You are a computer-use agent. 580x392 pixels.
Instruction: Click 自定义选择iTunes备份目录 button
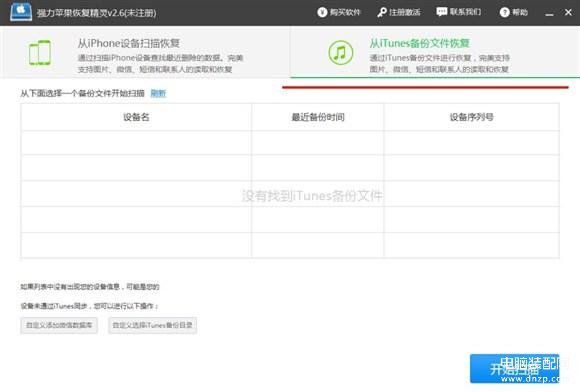(x=152, y=325)
